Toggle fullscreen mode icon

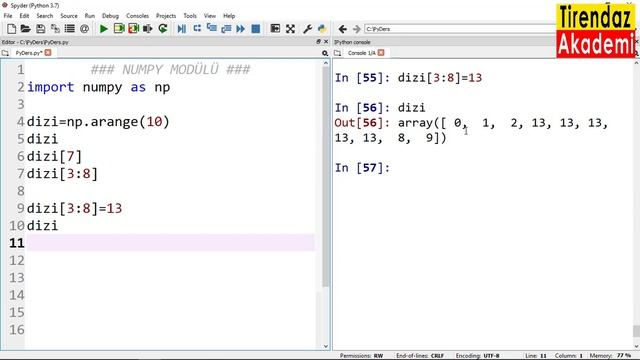pyautogui.click(x=290, y=29)
